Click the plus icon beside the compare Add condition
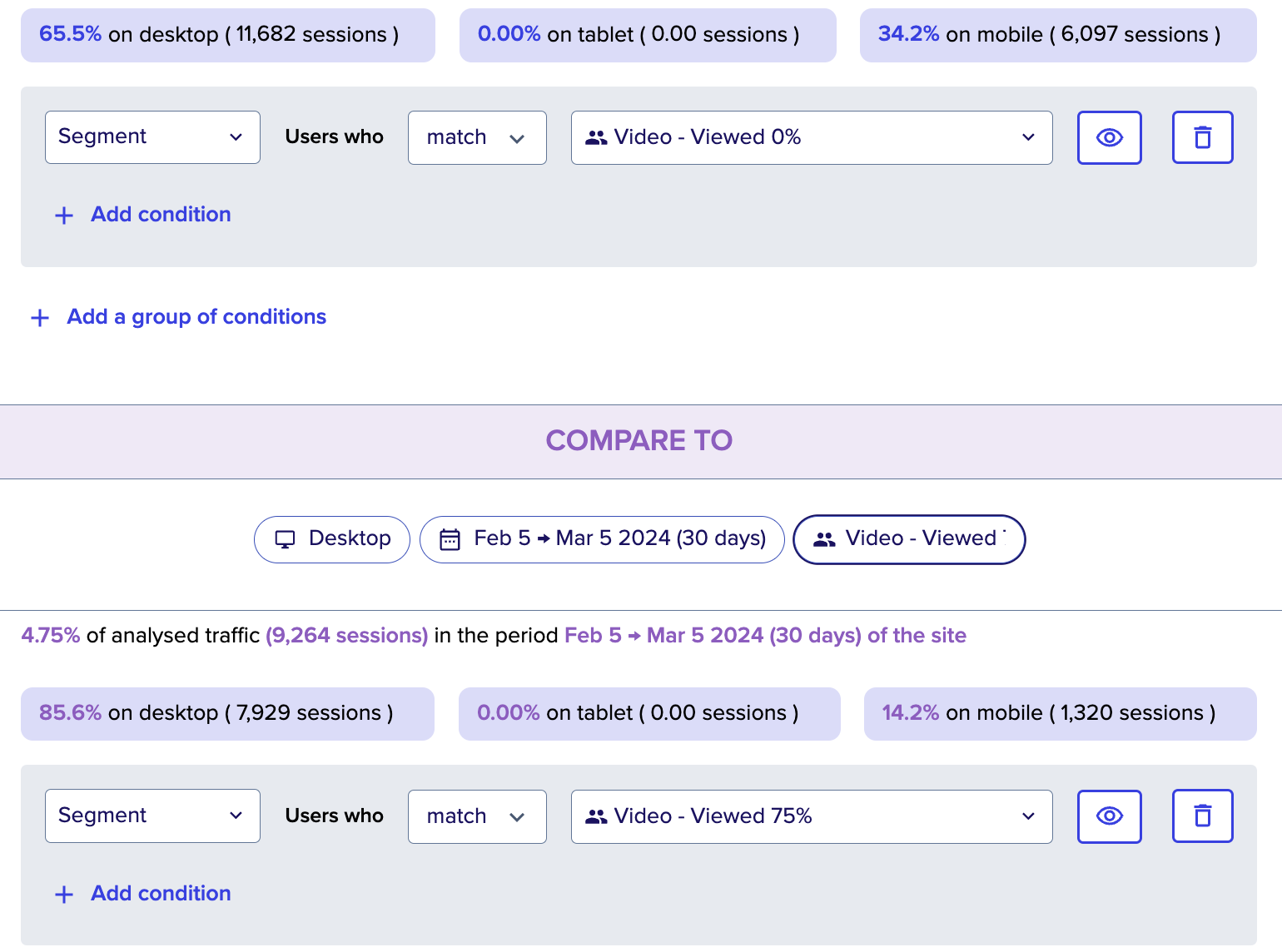The height and width of the screenshot is (952, 1282). [64, 895]
